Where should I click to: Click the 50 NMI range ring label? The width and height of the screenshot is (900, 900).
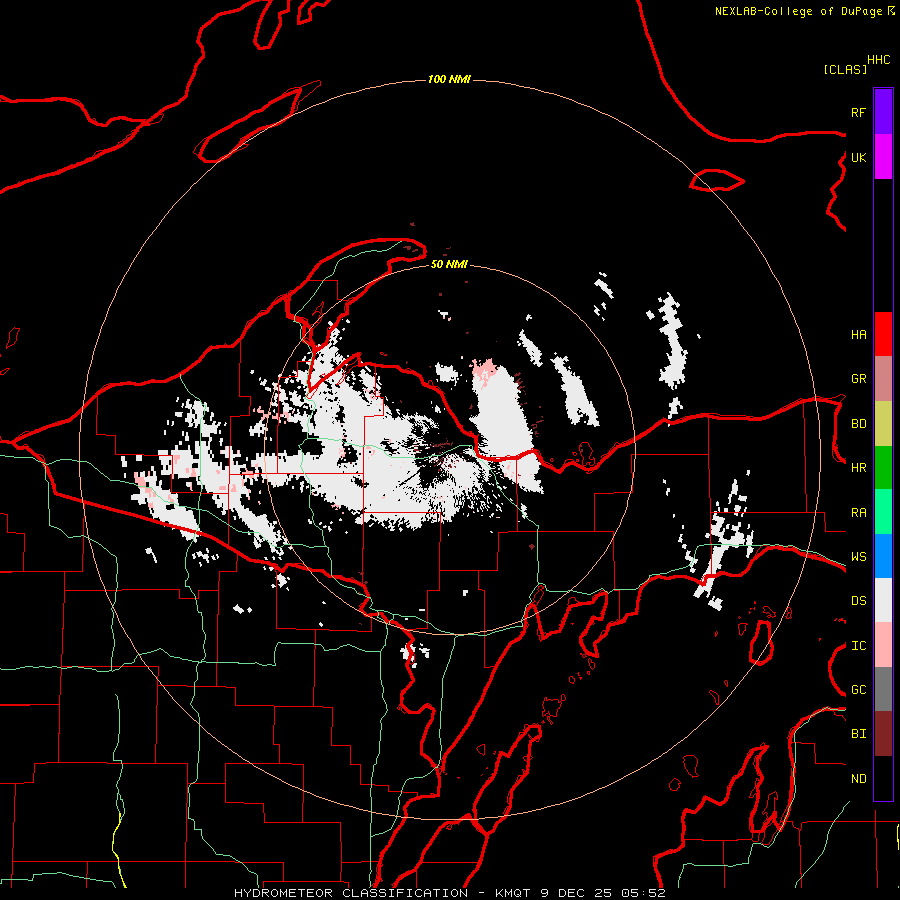449,264
